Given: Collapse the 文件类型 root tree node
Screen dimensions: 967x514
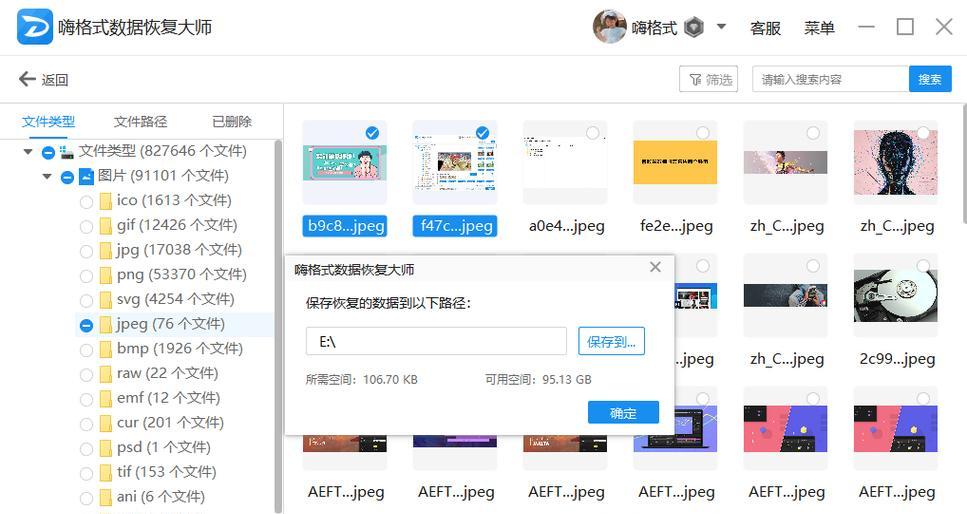Looking at the screenshot, I should click(x=28, y=151).
